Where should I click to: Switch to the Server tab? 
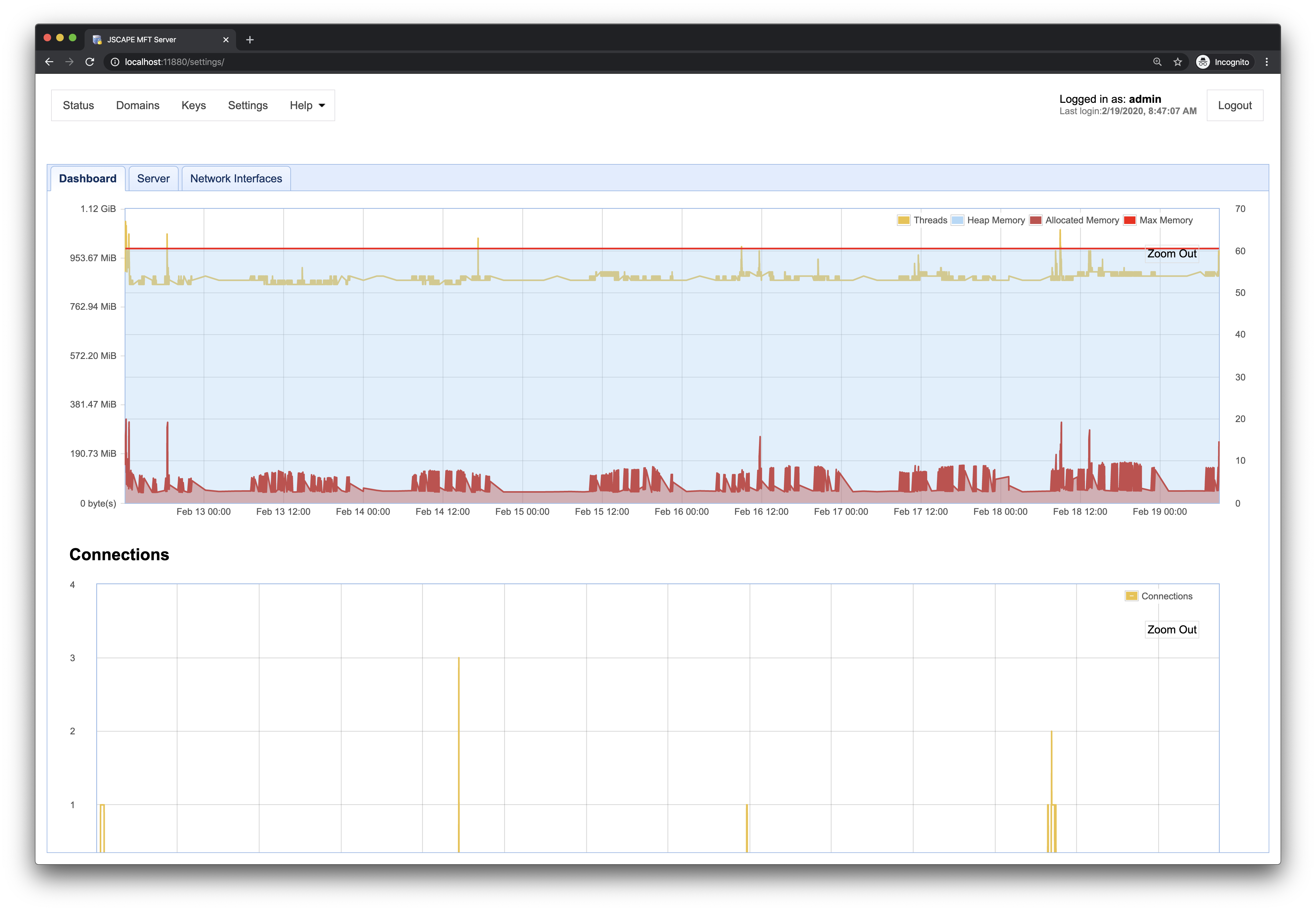153,179
